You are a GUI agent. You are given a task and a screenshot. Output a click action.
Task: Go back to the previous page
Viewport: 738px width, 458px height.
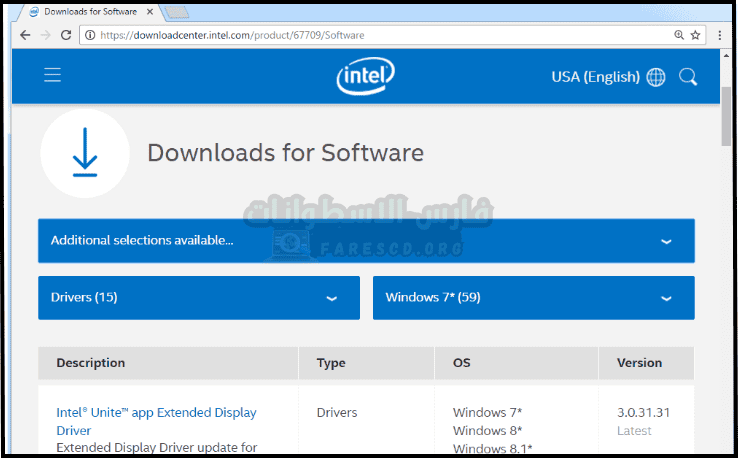23,34
